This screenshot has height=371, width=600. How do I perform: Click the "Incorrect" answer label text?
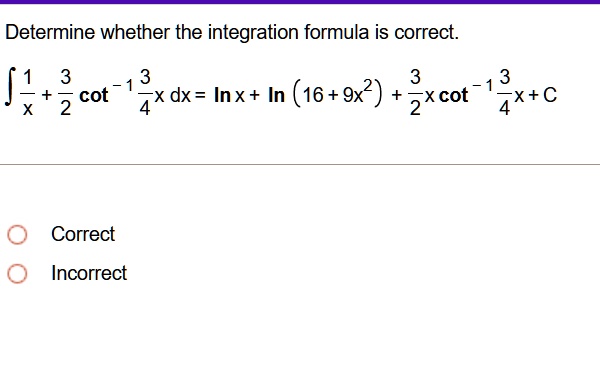[89, 273]
